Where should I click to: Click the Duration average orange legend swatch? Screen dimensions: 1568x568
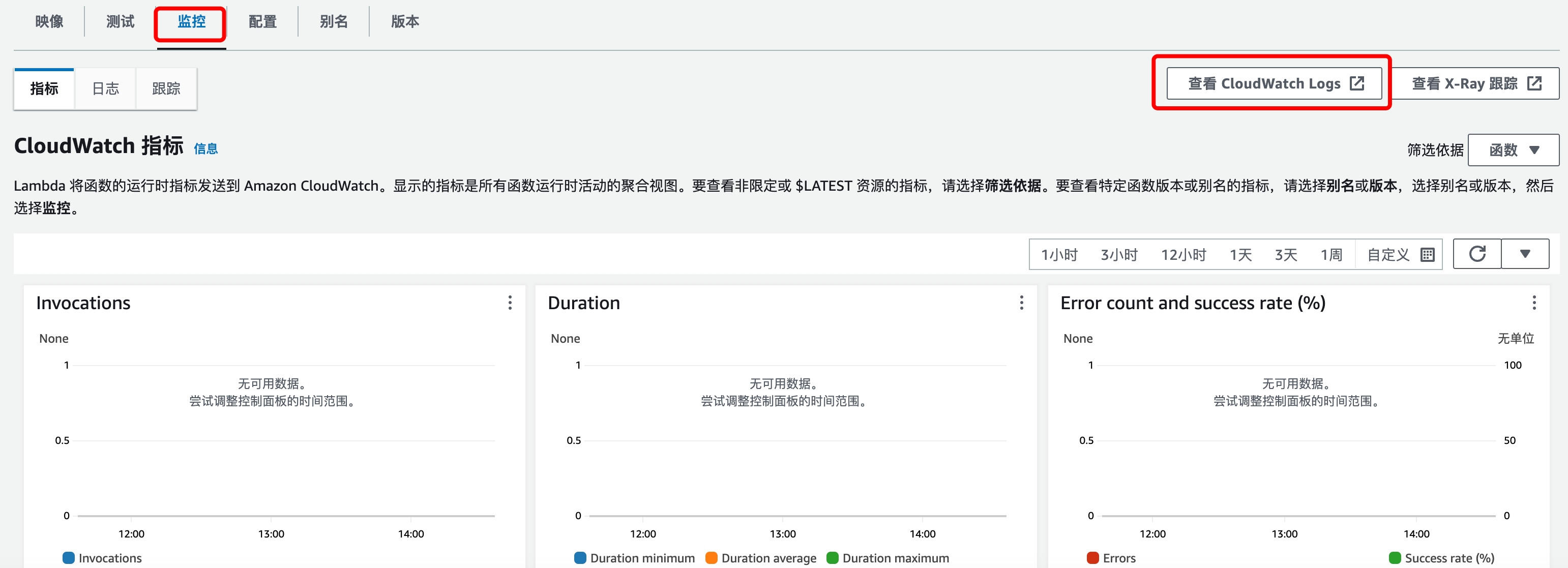tap(711, 558)
